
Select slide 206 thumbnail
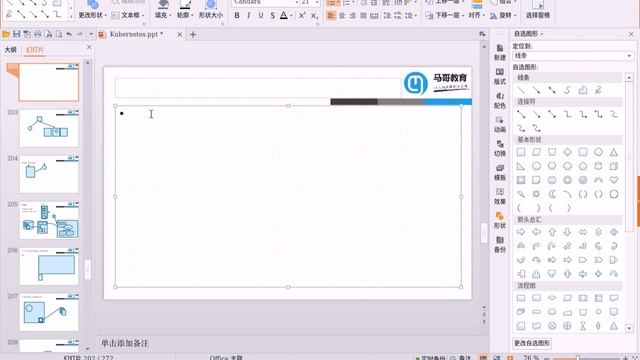click(49, 266)
